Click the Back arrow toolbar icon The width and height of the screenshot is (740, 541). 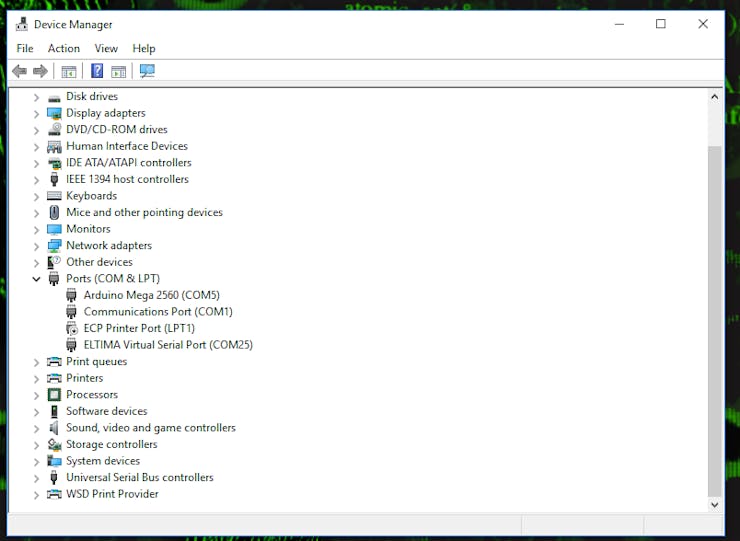coord(19,71)
